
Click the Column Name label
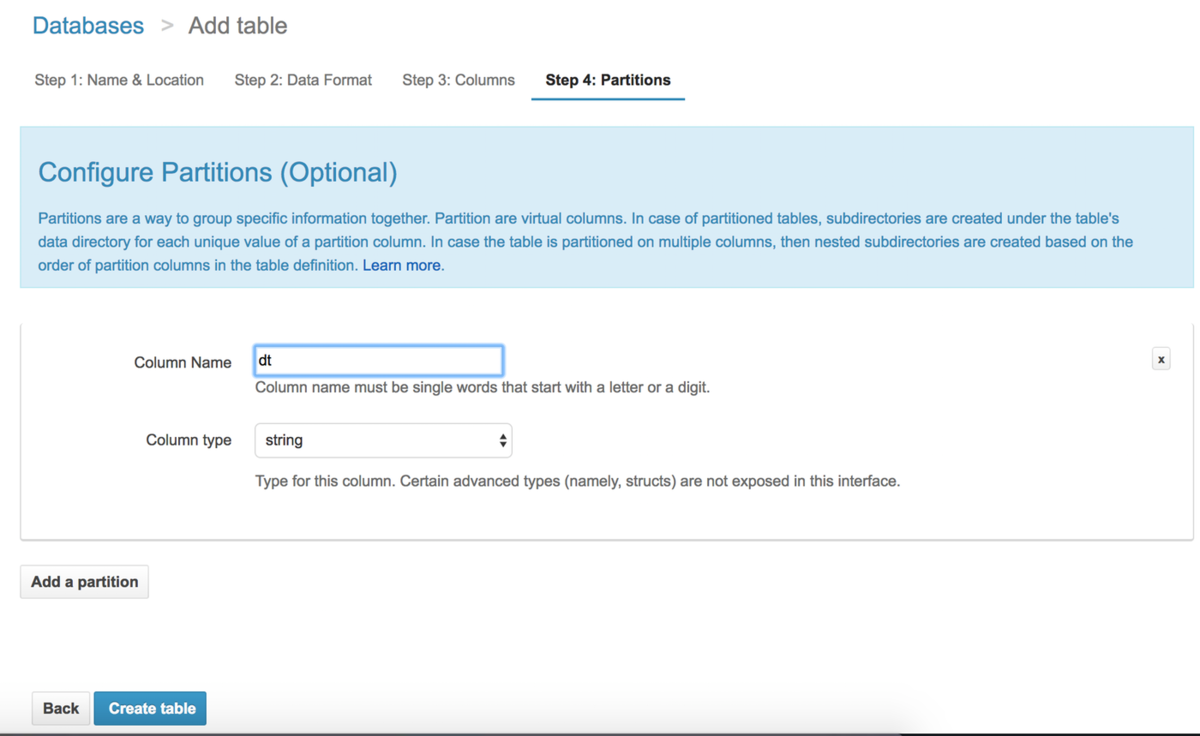click(183, 362)
